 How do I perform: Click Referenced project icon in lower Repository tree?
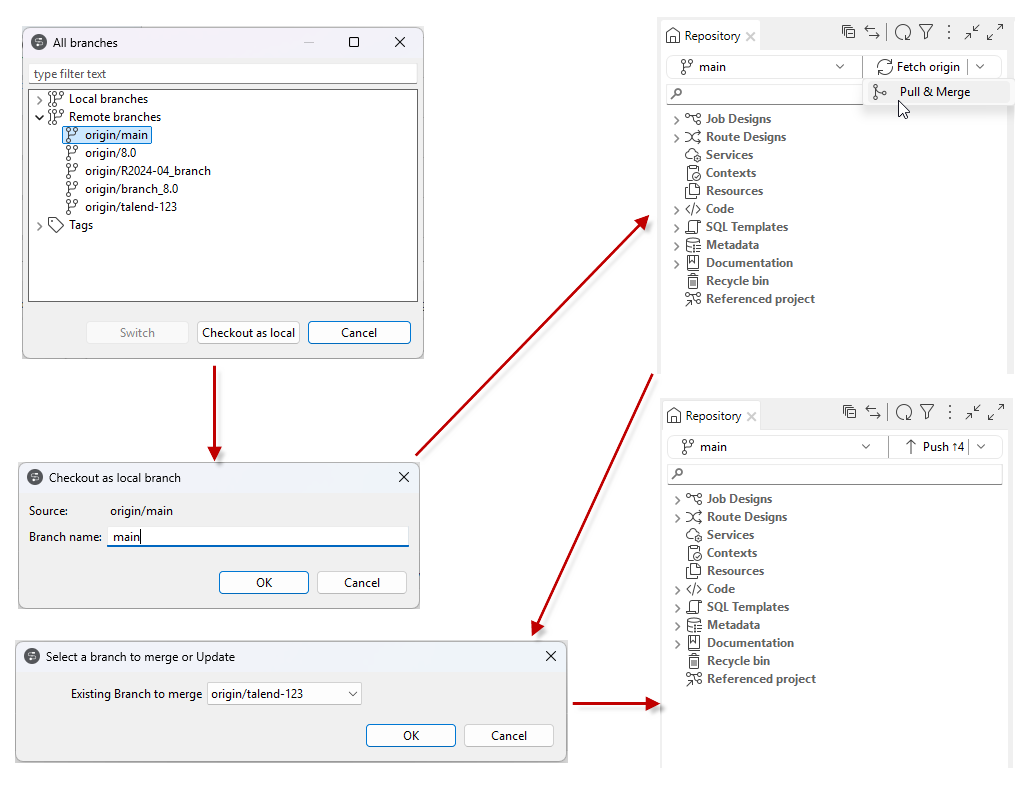click(694, 679)
